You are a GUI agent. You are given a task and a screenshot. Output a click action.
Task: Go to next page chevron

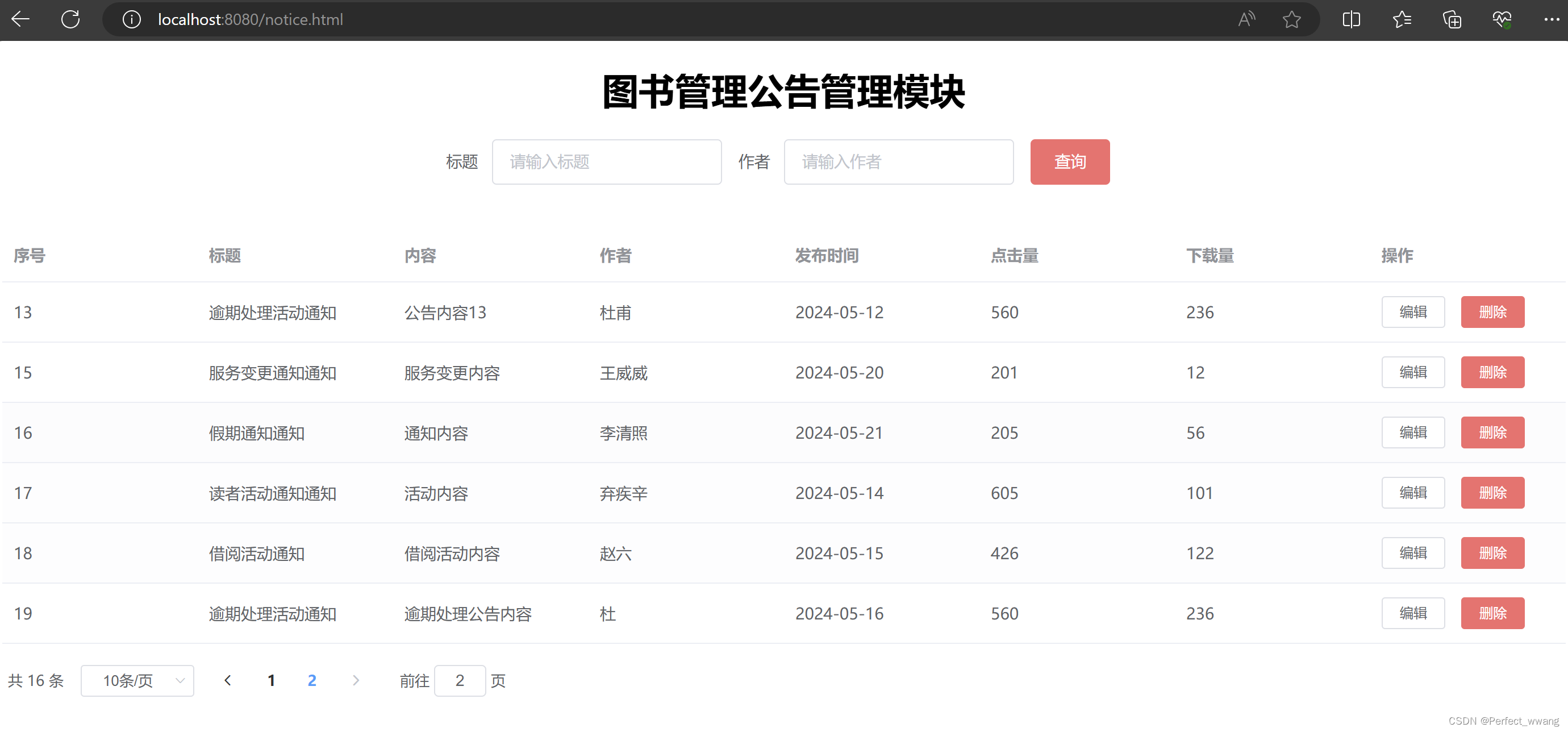coord(356,680)
